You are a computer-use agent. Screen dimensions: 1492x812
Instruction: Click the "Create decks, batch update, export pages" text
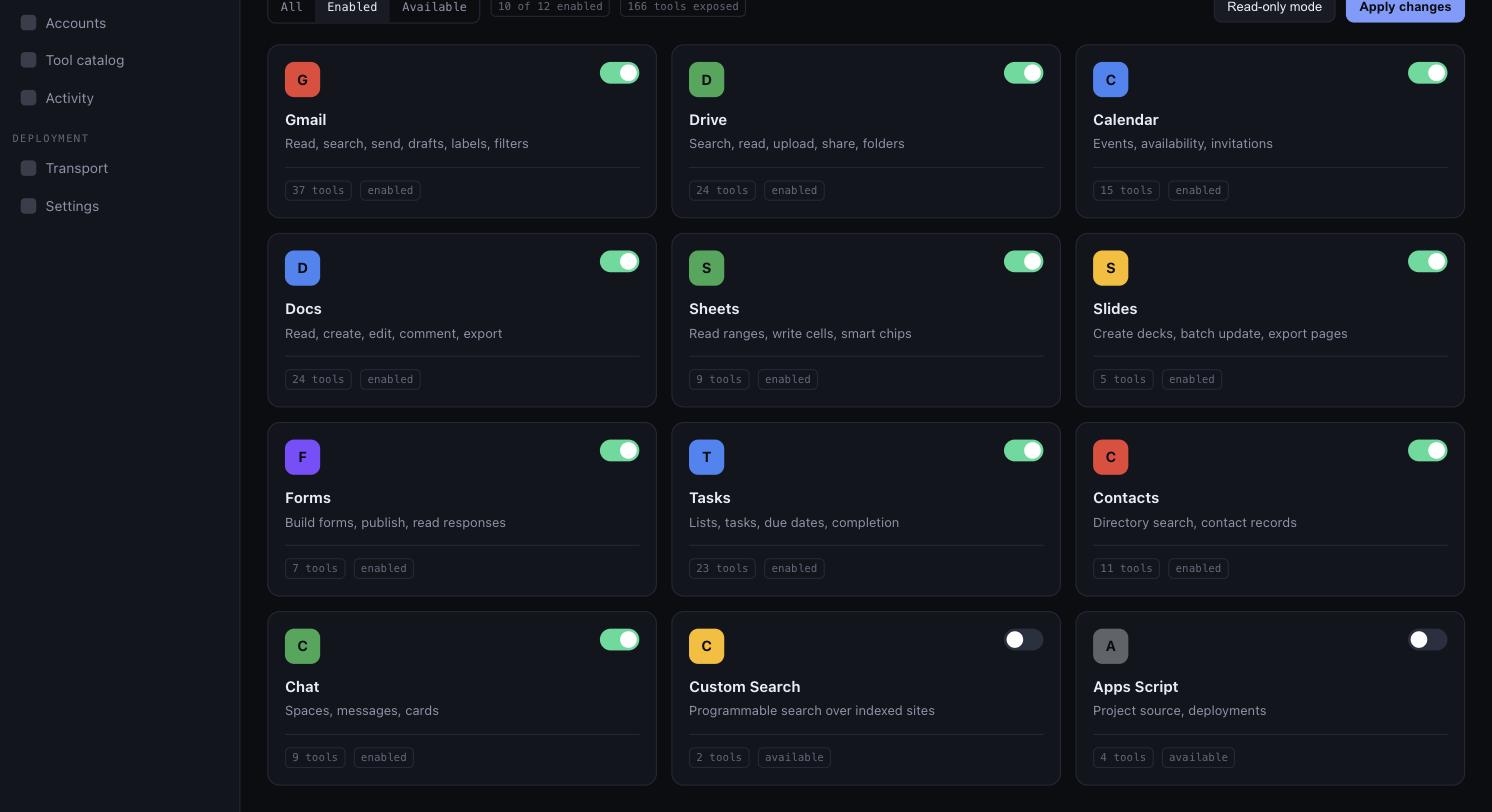coord(1220,334)
